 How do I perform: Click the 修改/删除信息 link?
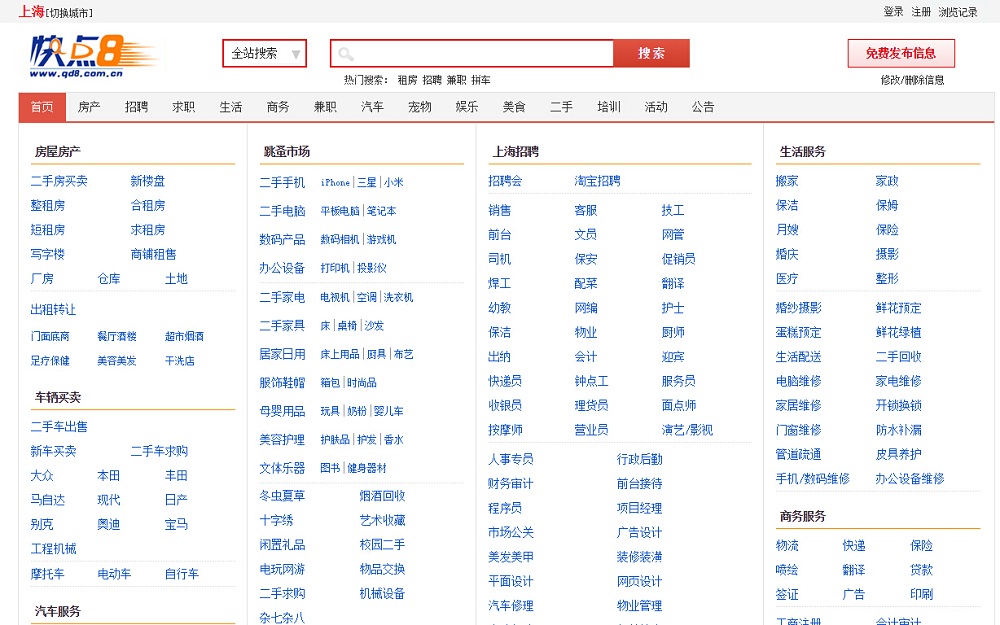pyautogui.click(x=912, y=80)
